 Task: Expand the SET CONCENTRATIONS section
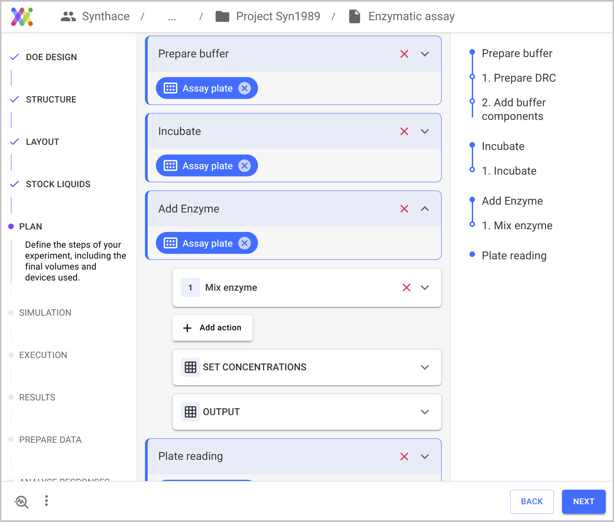click(425, 367)
